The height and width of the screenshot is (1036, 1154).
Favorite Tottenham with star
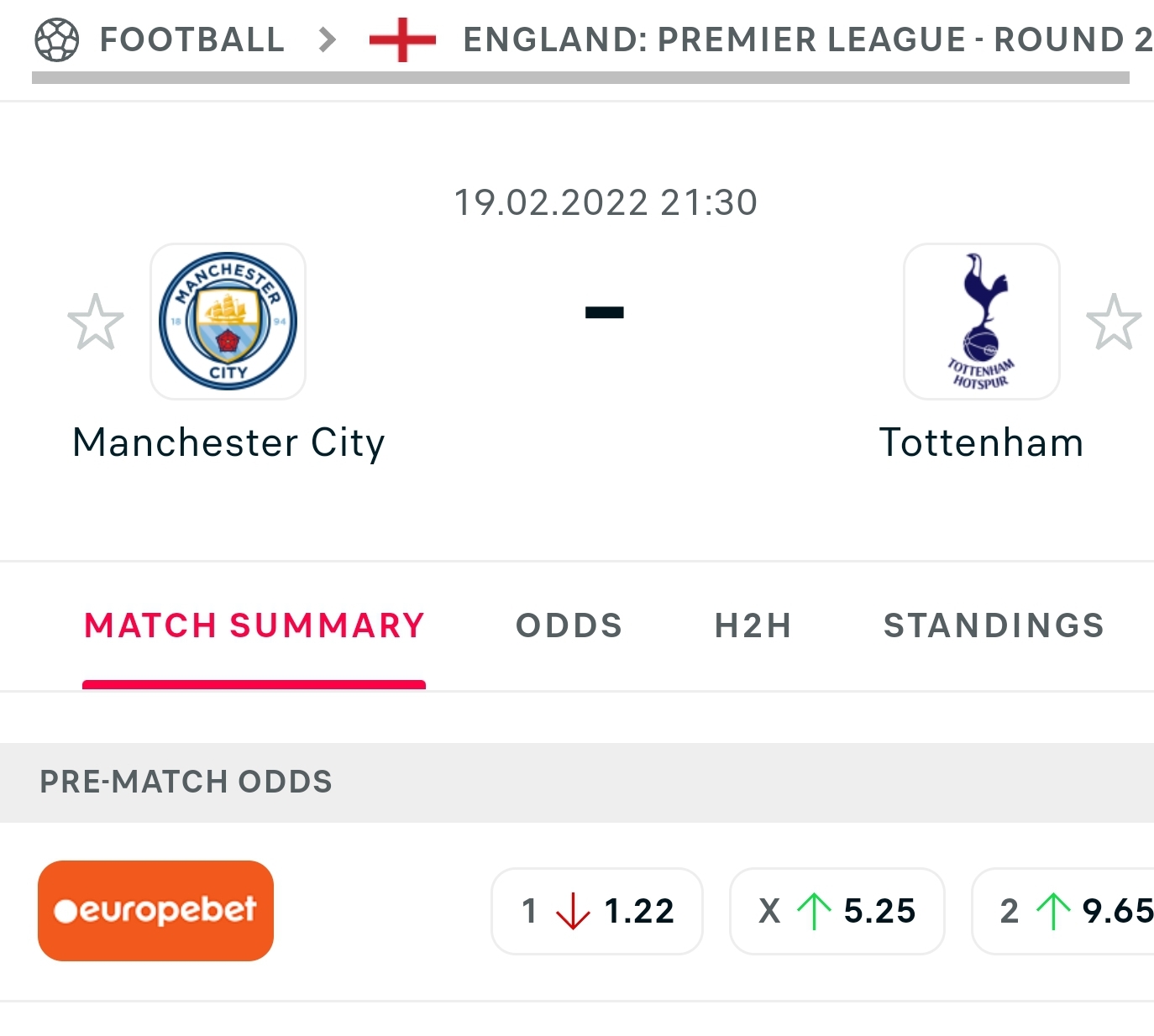coord(1114,322)
